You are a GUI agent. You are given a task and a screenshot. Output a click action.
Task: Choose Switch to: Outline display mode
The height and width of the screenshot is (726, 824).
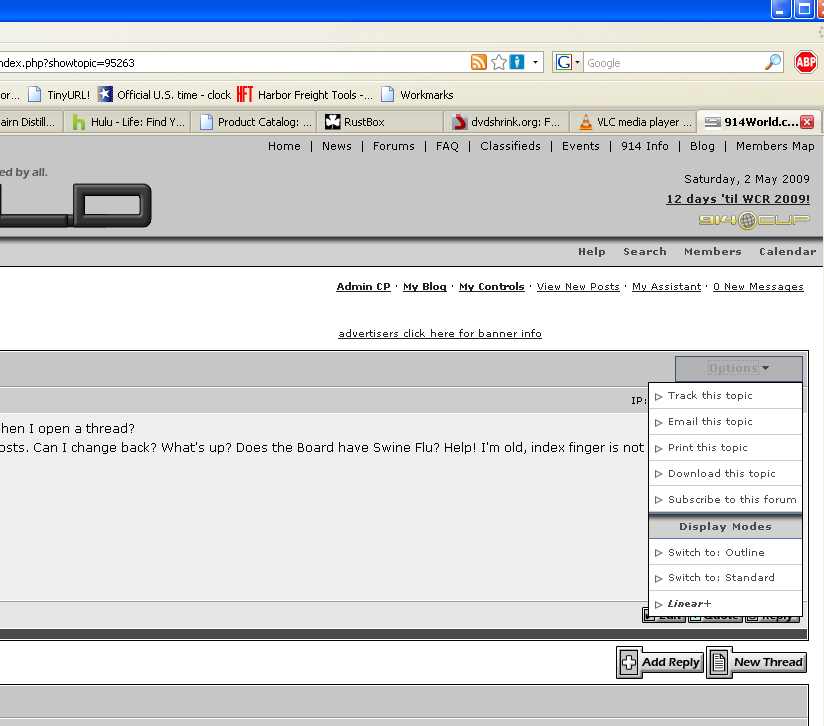(716, 552)
